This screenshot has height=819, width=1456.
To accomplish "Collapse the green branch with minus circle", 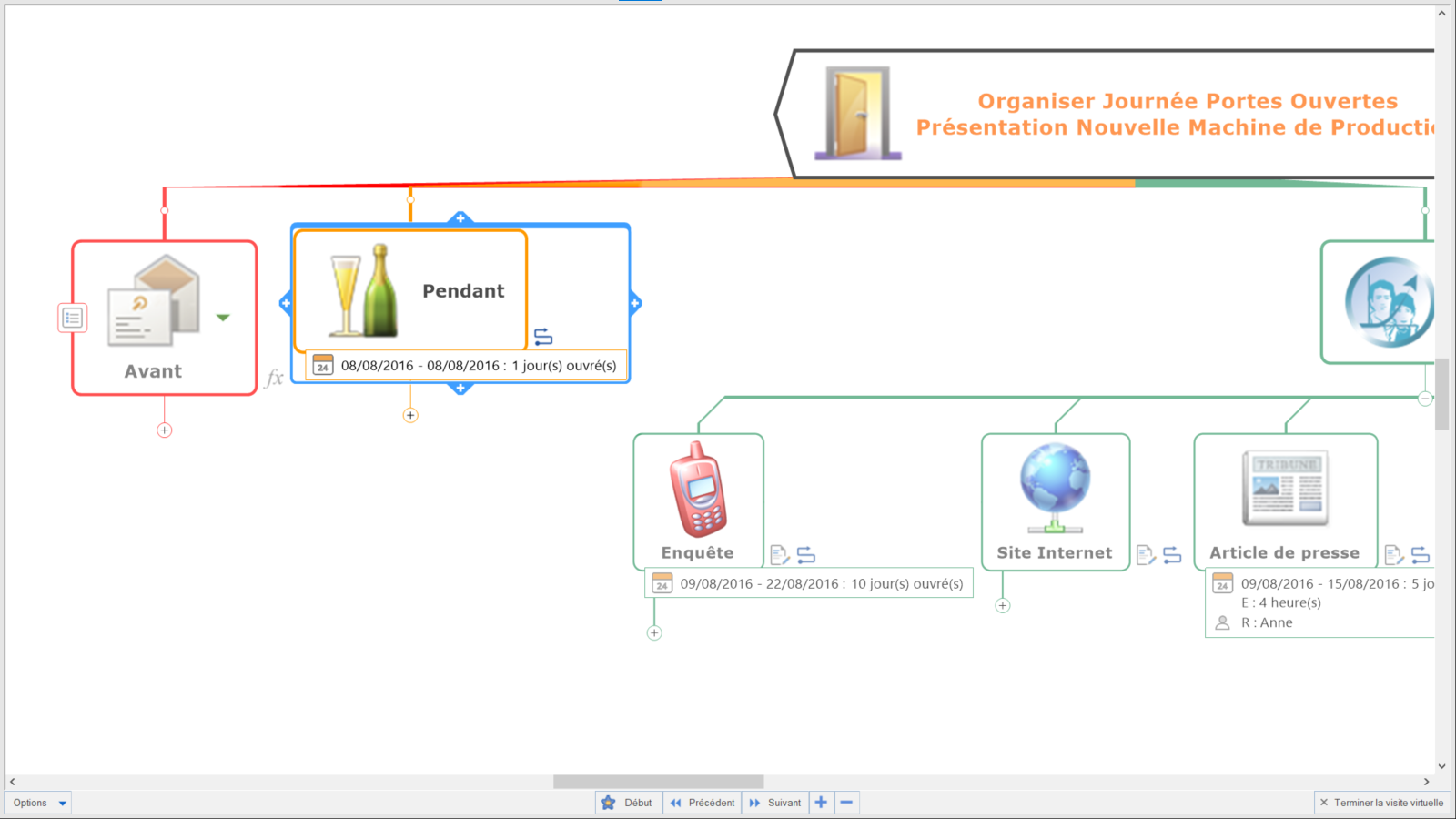I will pos(1425,398).
